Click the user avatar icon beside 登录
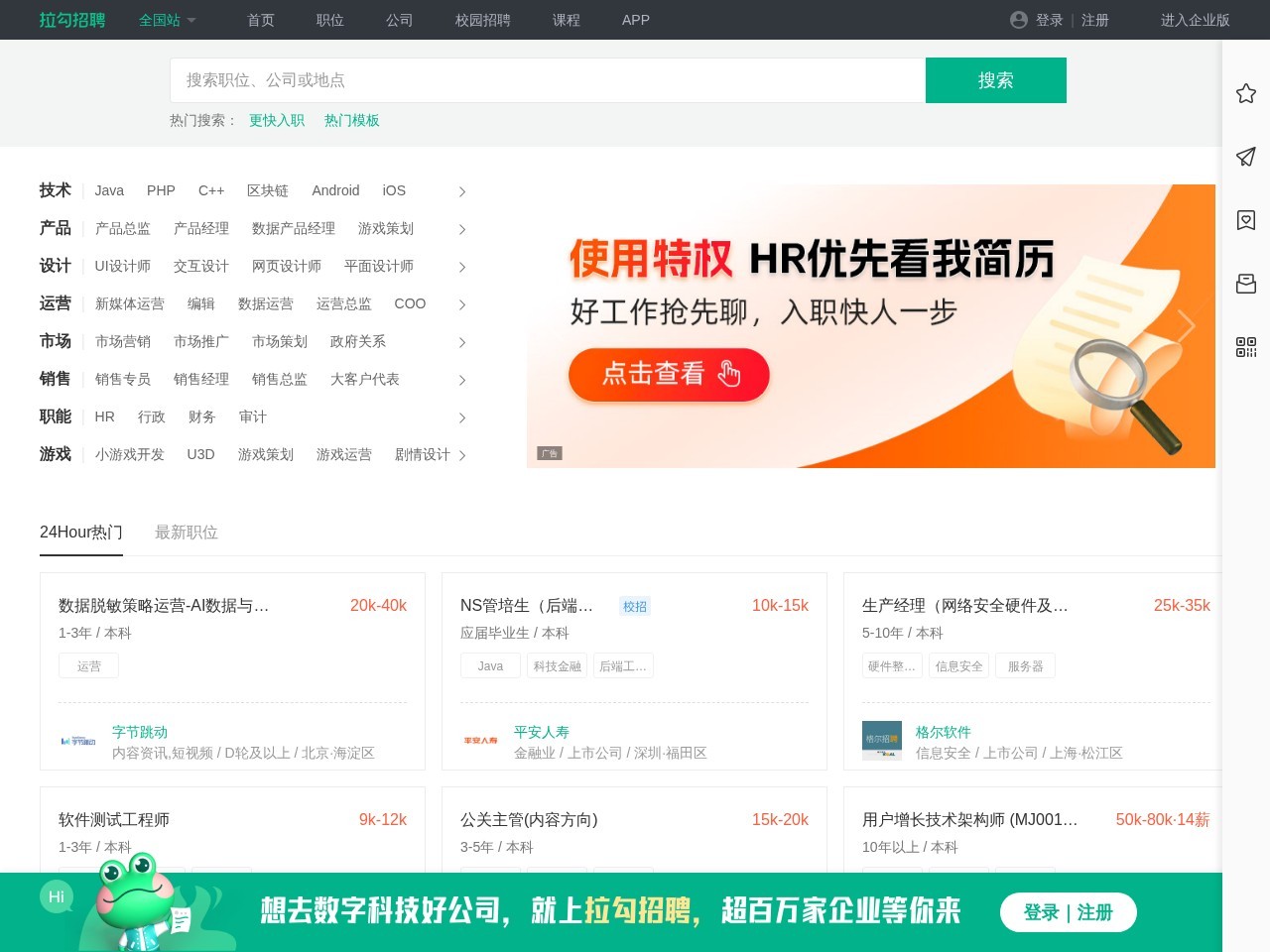Image resolution: width=1270 pixels, height=952 pixels. coord(1019,20)
